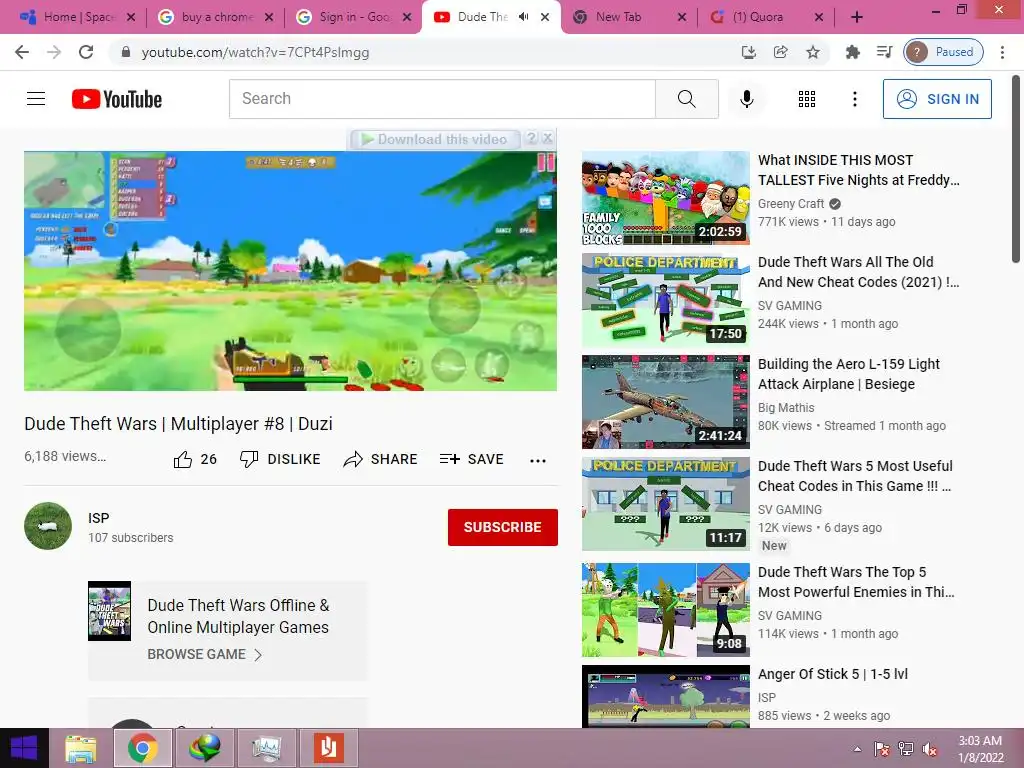Mute the Dude Theft tab audio
Image resolution: width=1024 pixels, height=768 pixels.
point(524,17)
